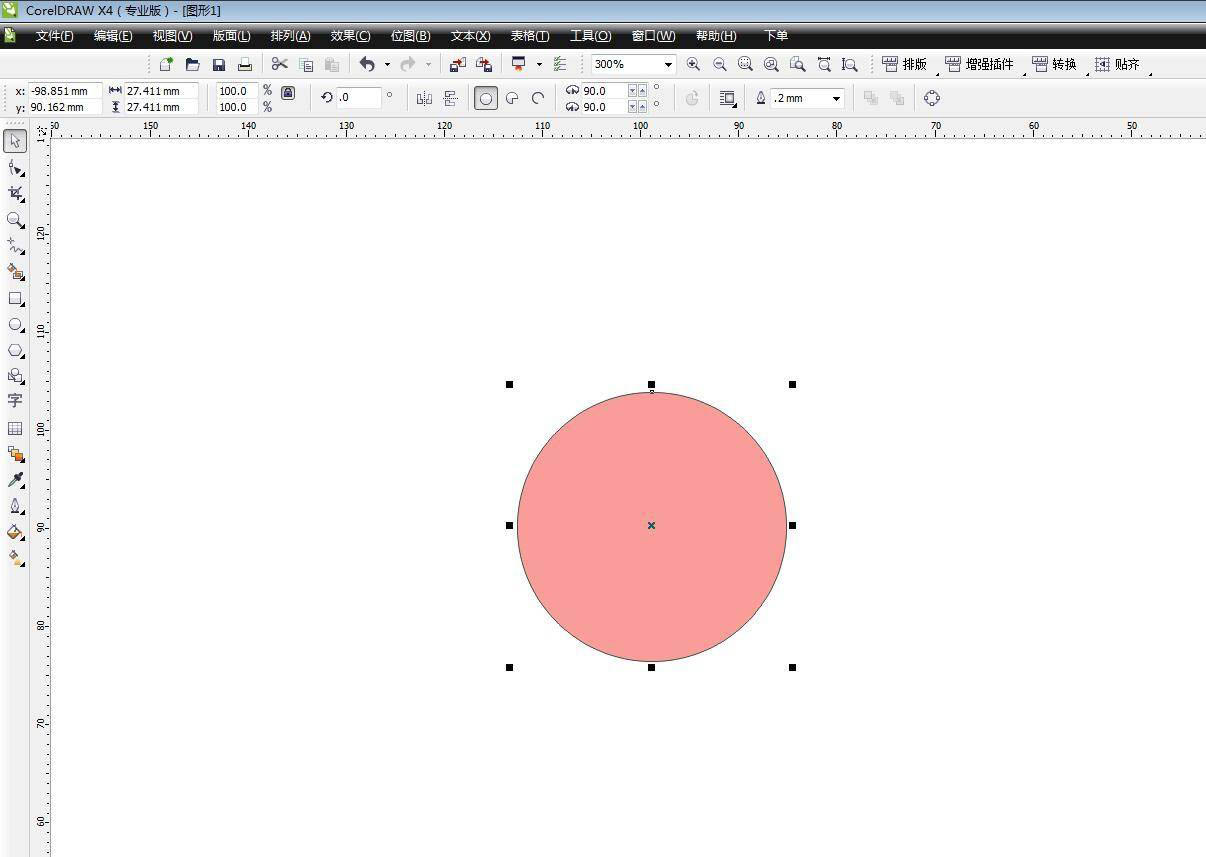Click the 排版 button
The width and height of the screenshot is (1206, 857).
pos(905,64)
